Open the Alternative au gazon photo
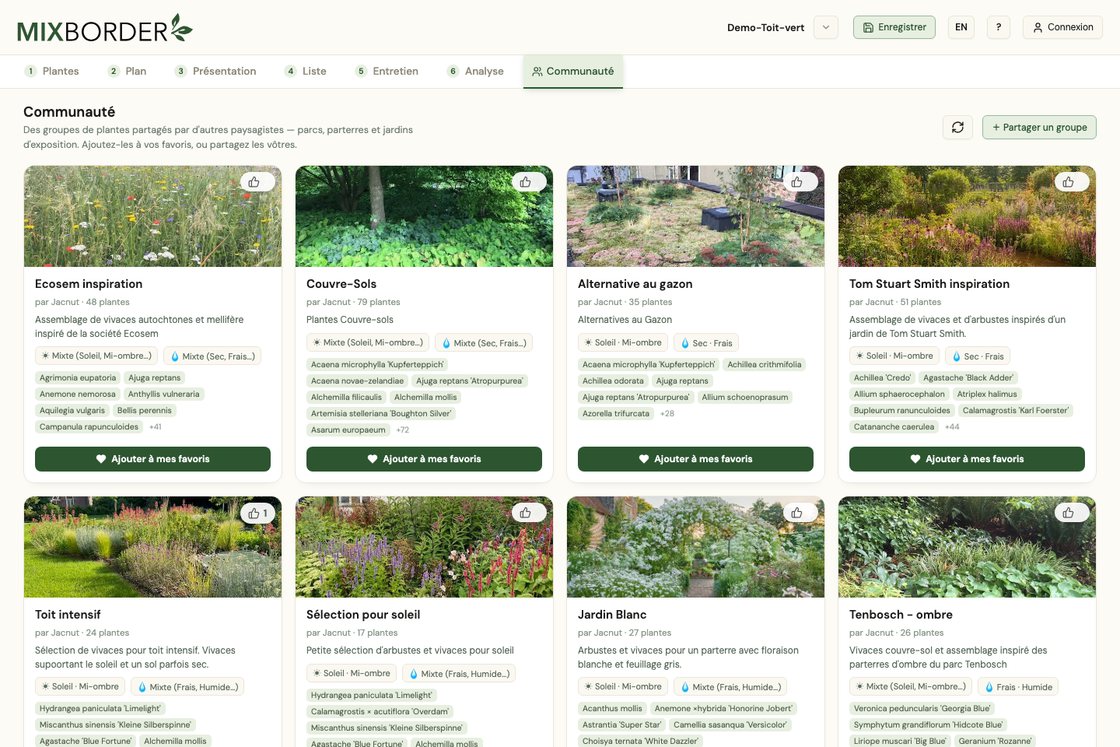The image size is (1120, 747). tap(696, 216)
